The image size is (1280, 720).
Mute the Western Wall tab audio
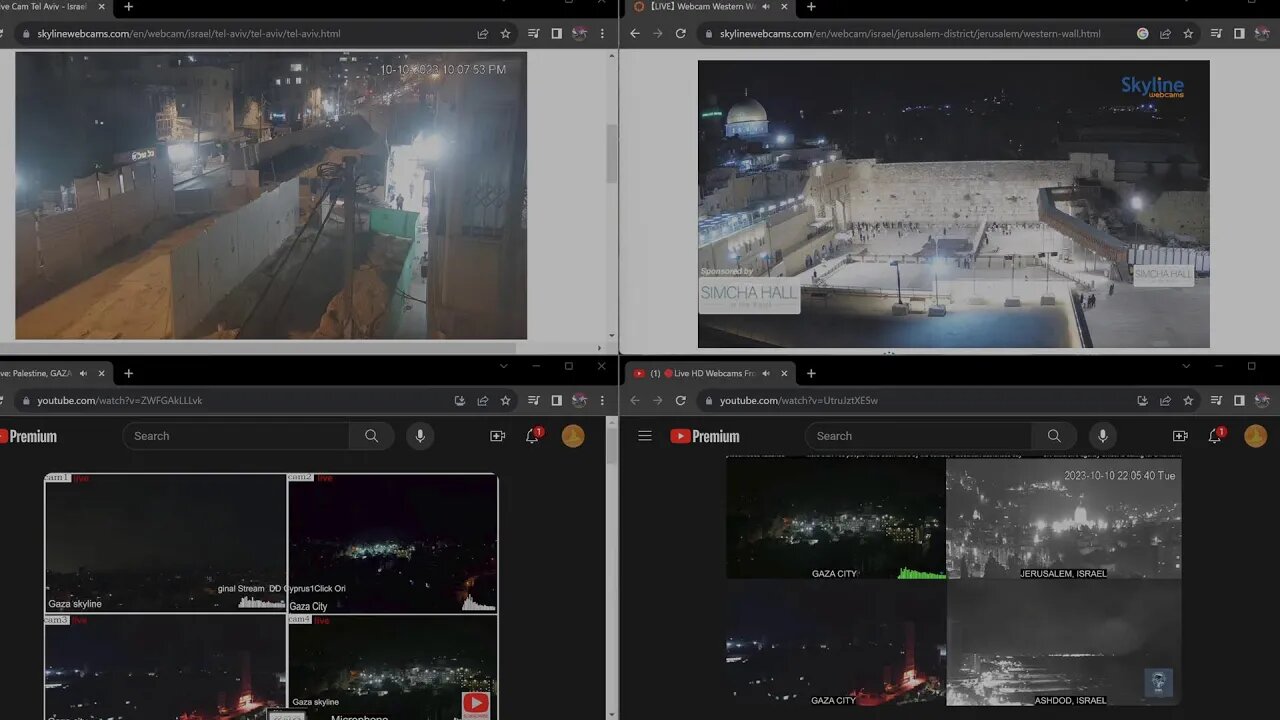click(x=766, y=7)
